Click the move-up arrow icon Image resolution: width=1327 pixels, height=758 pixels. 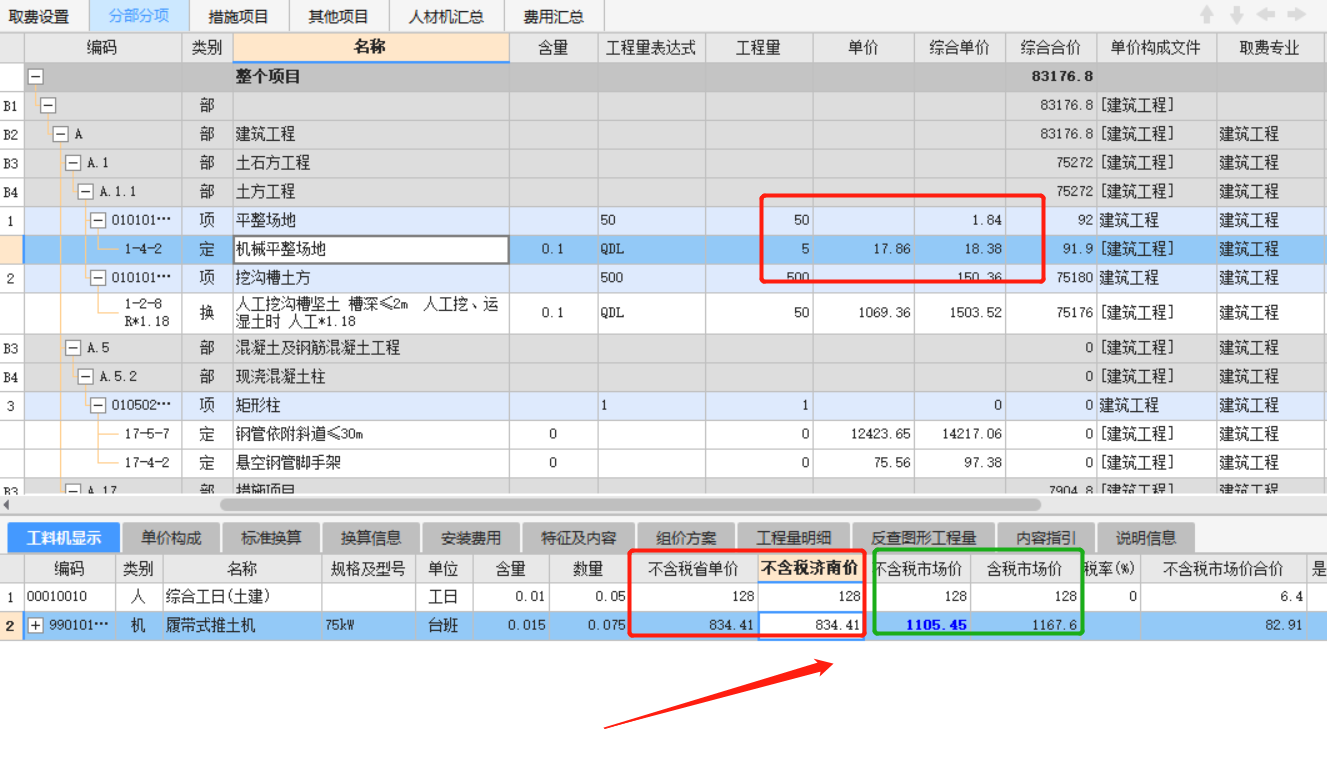pyautogui.click(x=1207, y=15)
